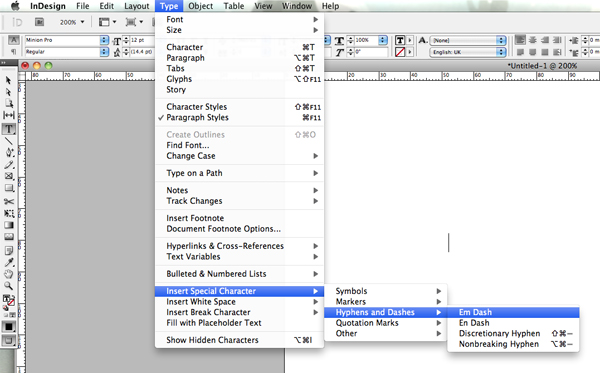
Task: Select the Direct Selection tool
Action: tap(8, 92)
